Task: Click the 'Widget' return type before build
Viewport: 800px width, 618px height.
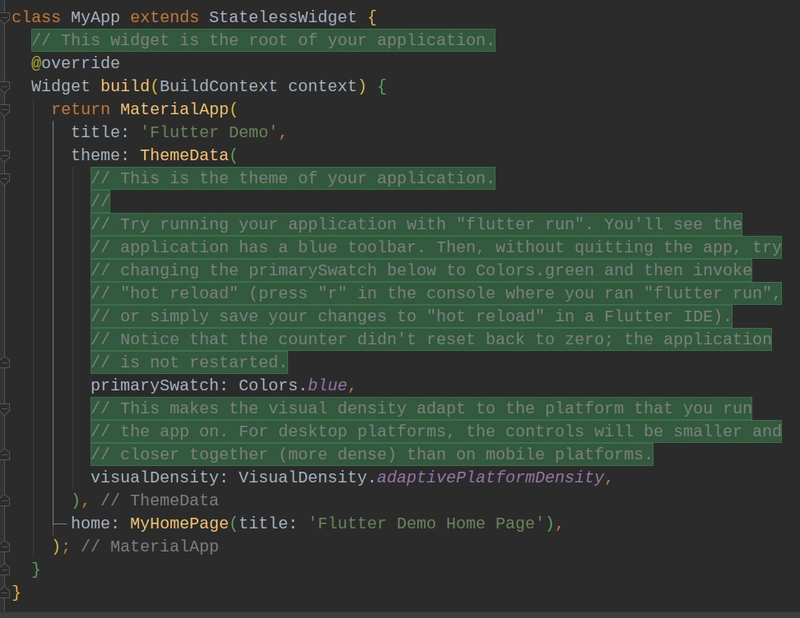Action: click(x=60, y=86)
